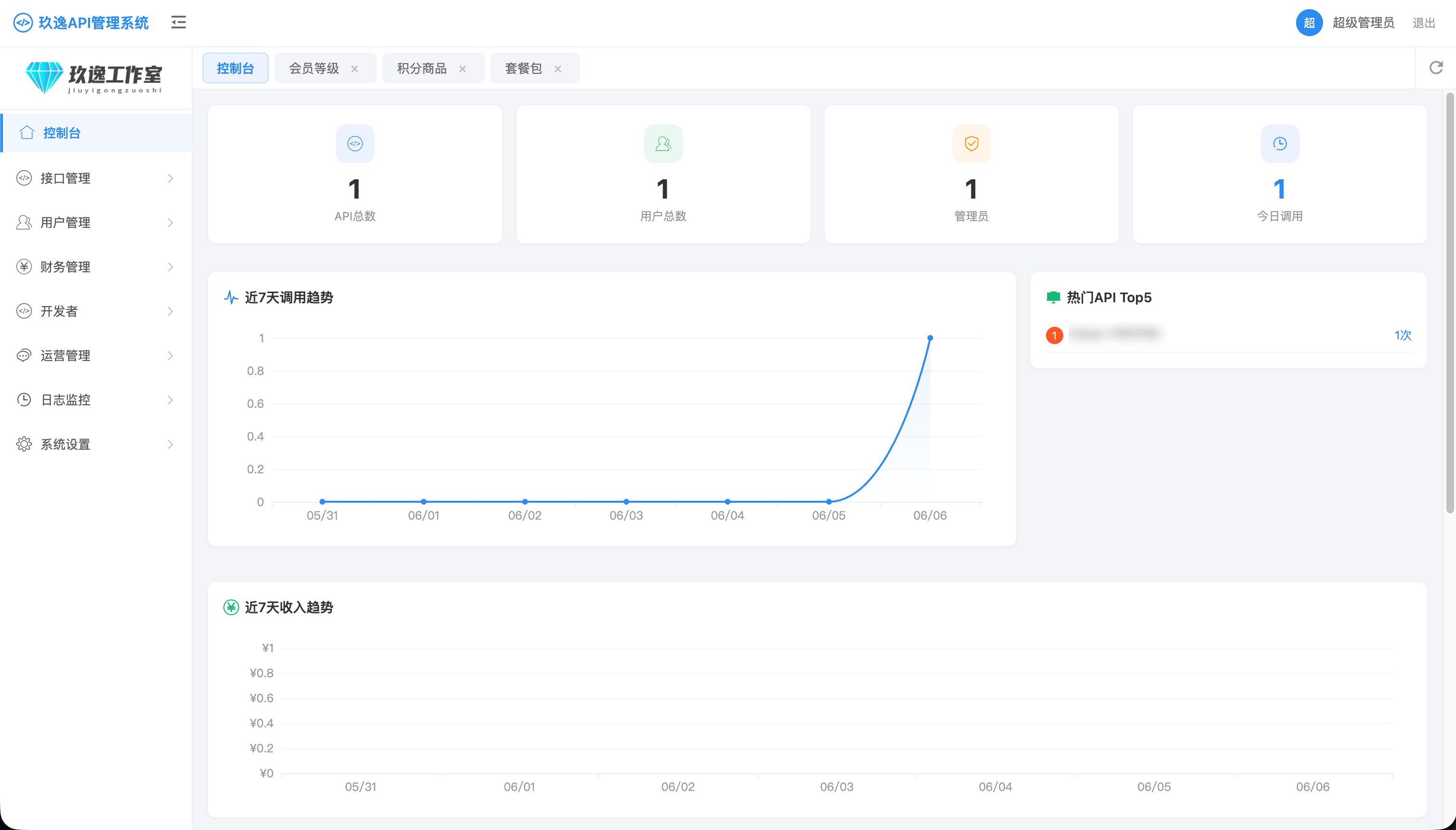Expand the 日志监控 menu chevron
Image resolution: width=1456 pixels, height=830 pixels.
171,400
